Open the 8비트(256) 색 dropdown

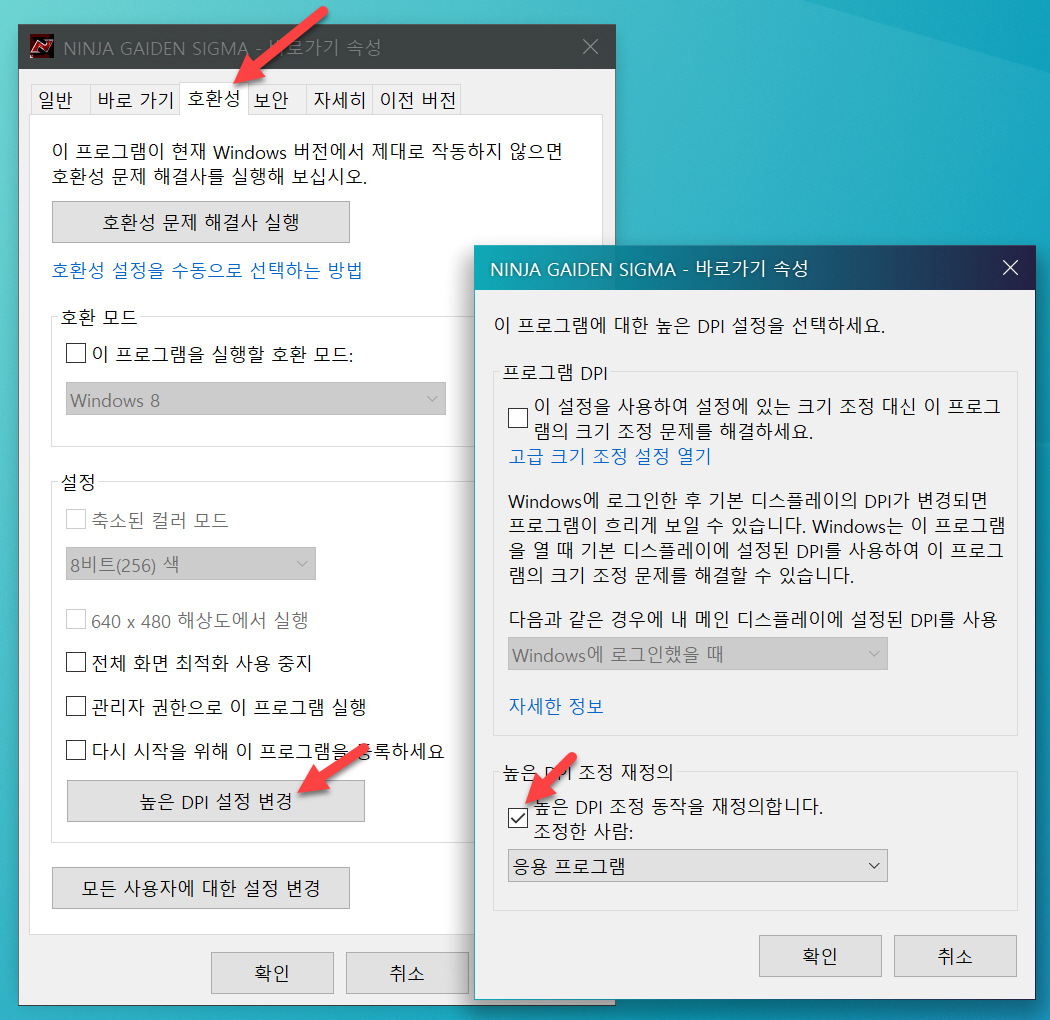pos(191,564)
